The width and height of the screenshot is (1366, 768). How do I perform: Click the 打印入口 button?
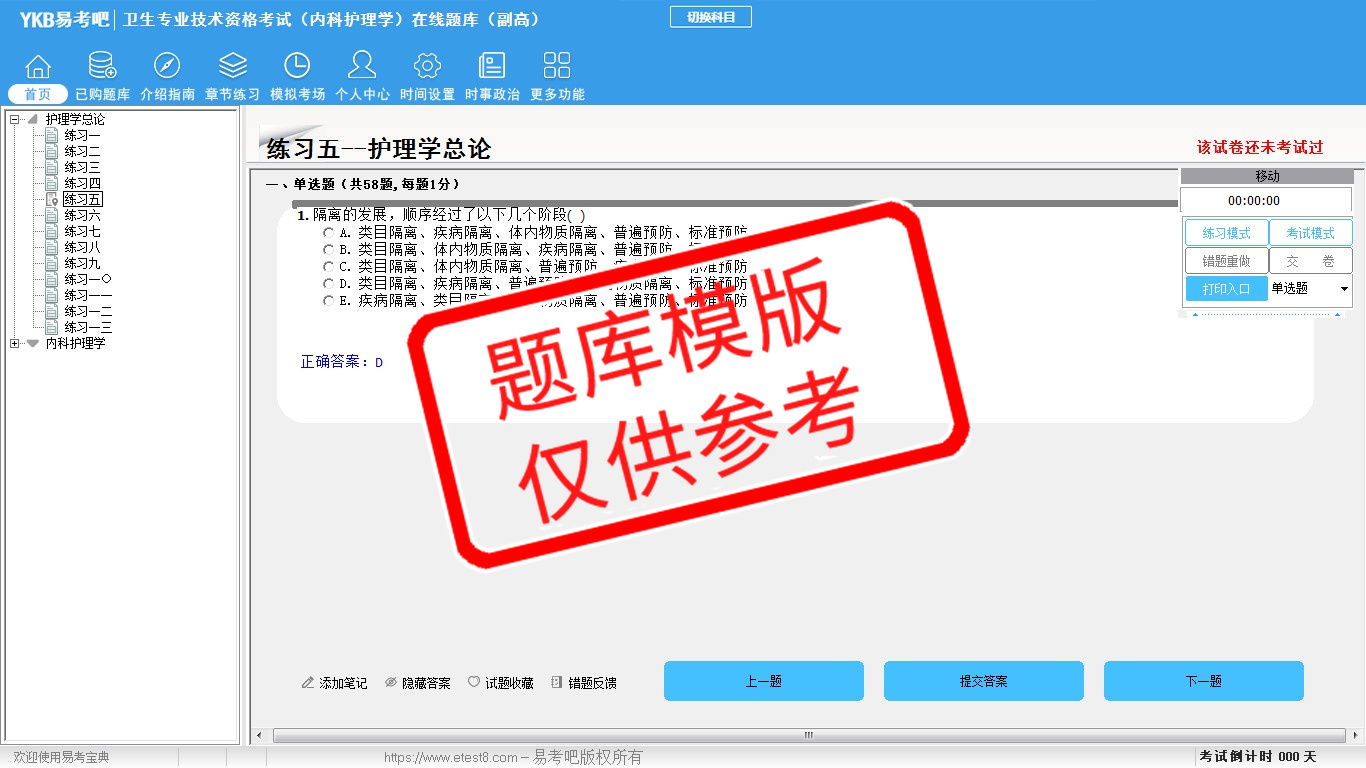pyautogui.click(x=1226, y=288)
